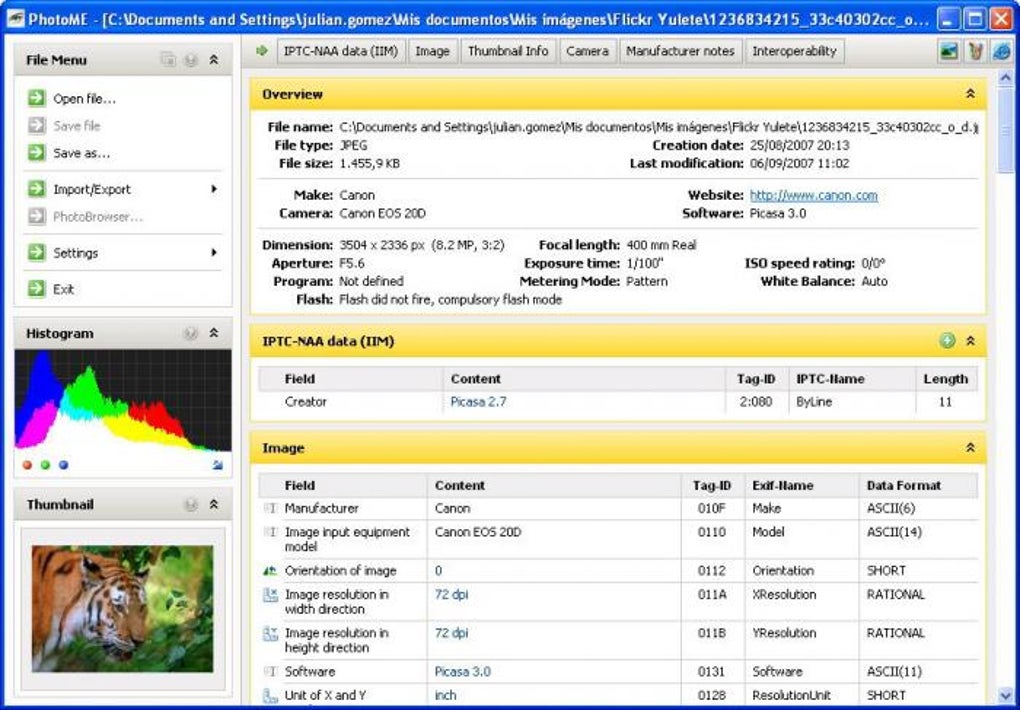Collapse the Overview section
Viewport: 1020px width, 710px height.
point(970,94)
